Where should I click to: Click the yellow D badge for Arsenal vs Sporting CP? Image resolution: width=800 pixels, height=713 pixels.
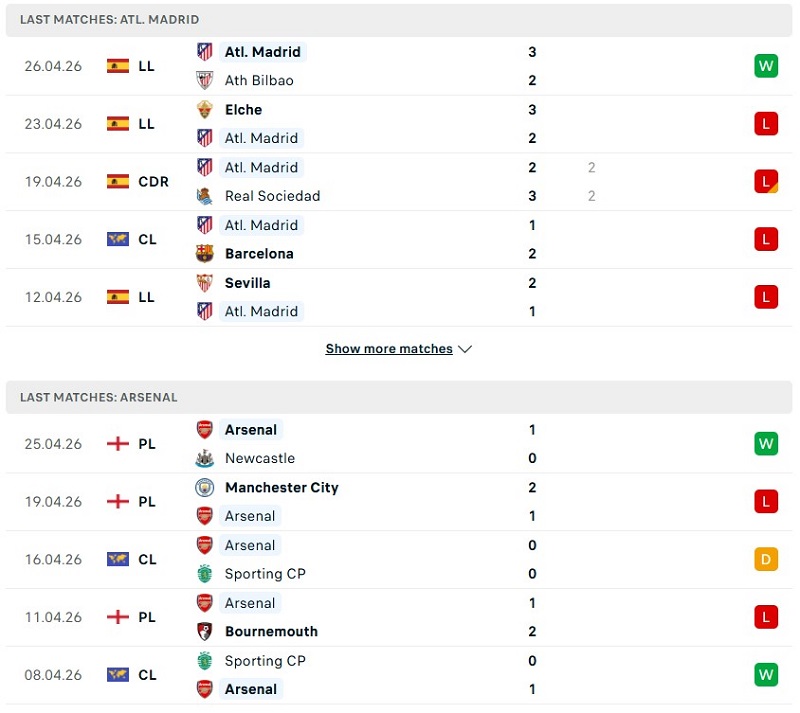766,559
